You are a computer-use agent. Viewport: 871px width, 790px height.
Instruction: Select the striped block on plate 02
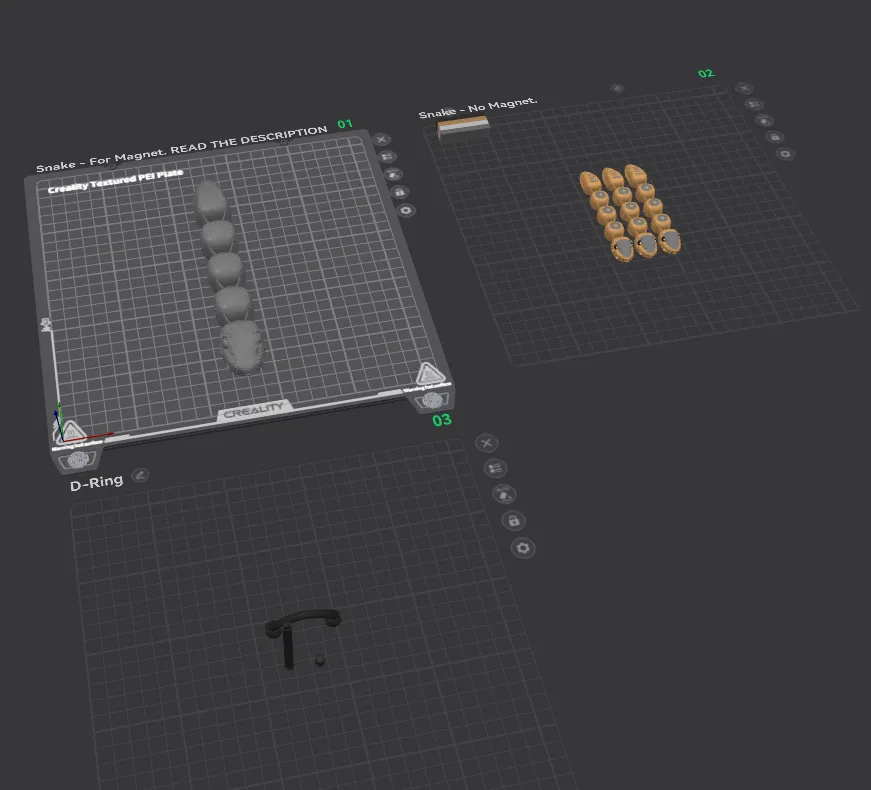pos(463,126)
